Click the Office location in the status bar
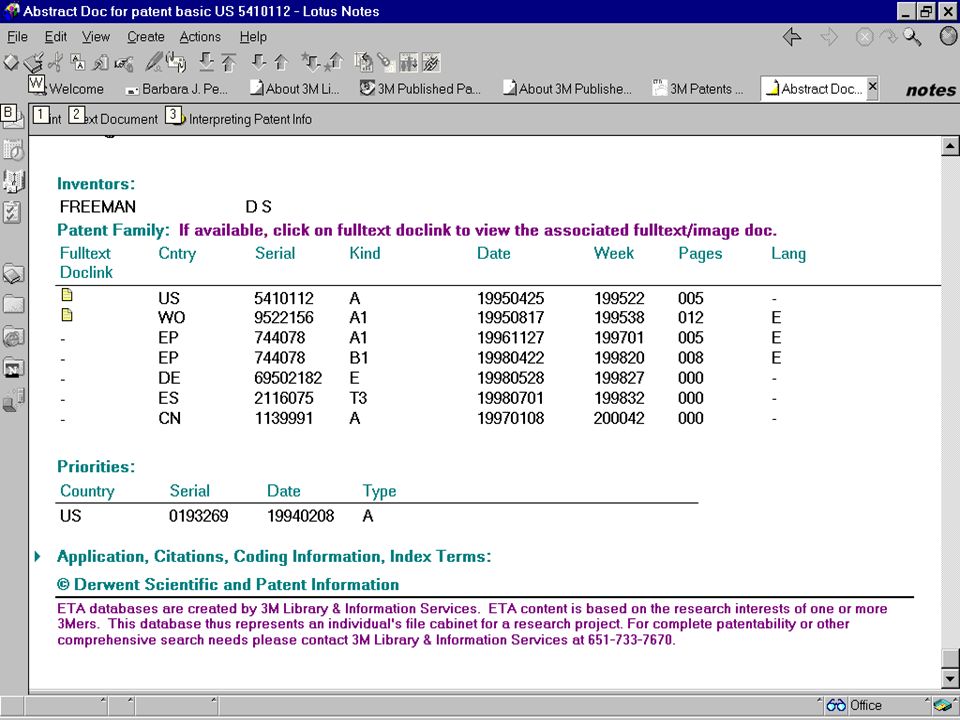The image size is (960, 720). pyautogui.click(x=866, y=705)
